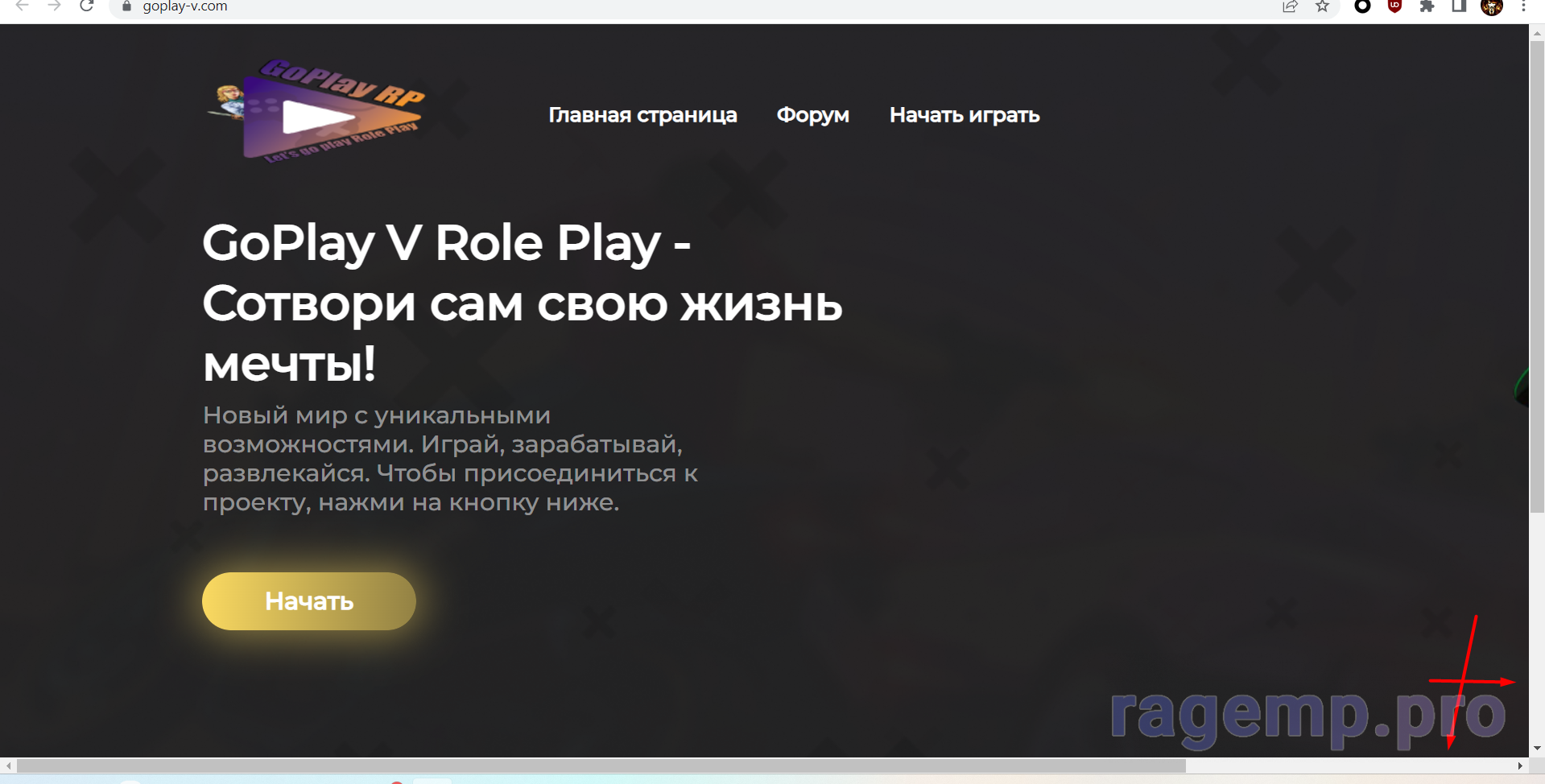
Task: Bookmark this page with the star icon
Action: click(1322, 6)
